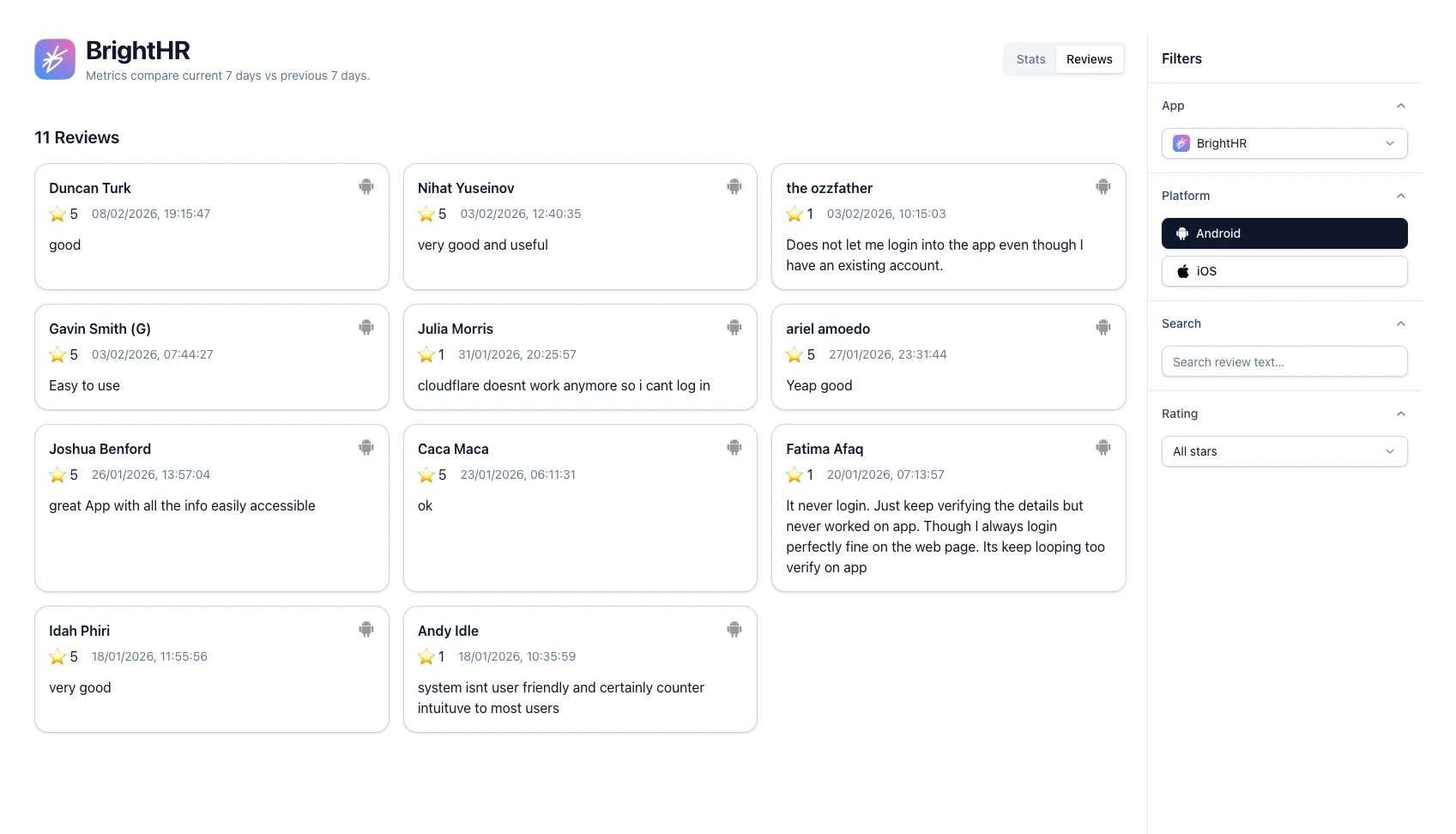Open the All stars rating dropdown
The height and width of the screenshot is (834, 1456).
tap(1284, 451)
